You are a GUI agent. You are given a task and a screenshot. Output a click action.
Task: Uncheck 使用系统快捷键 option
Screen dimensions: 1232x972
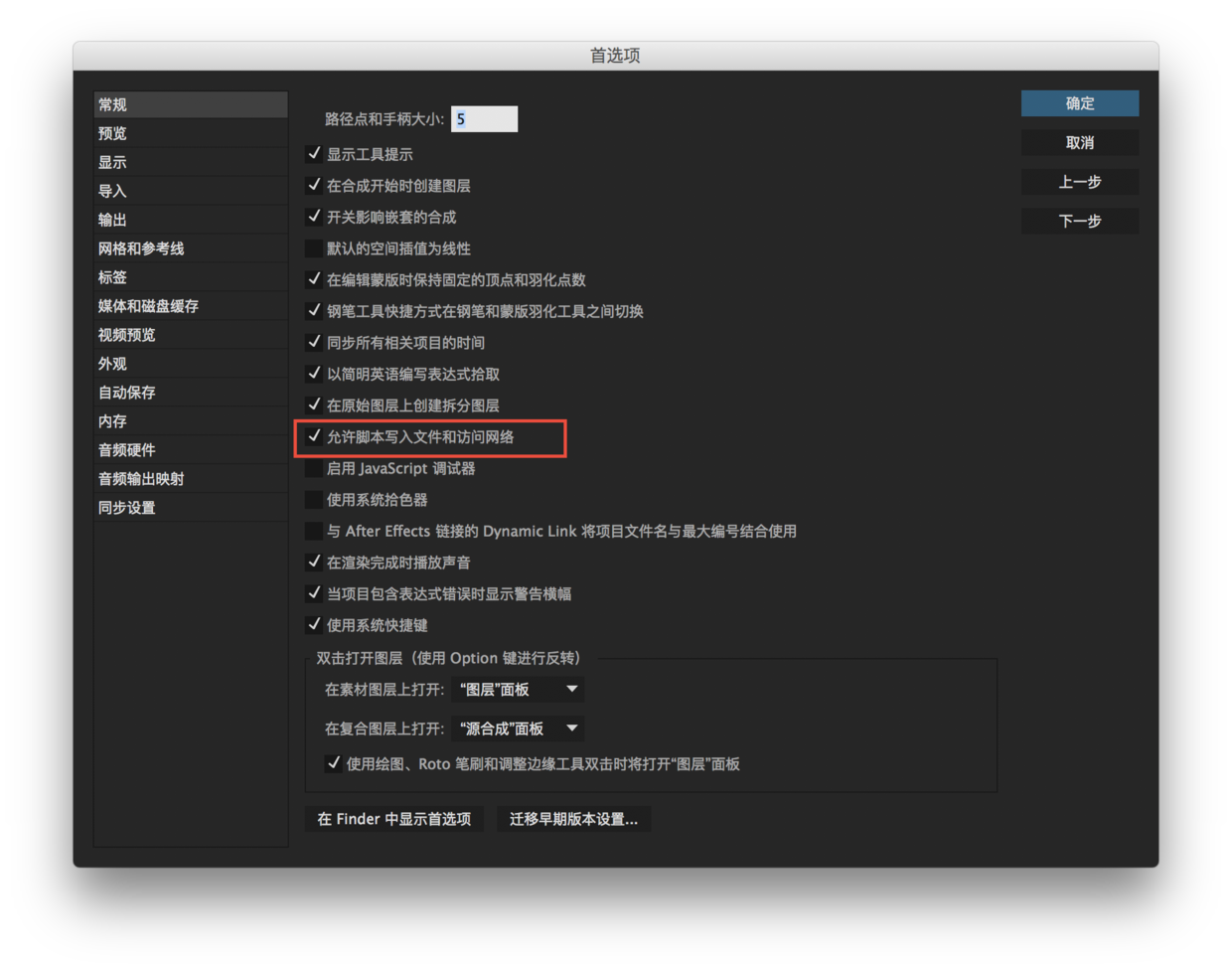pyautogui.click(x=314, y=625)
